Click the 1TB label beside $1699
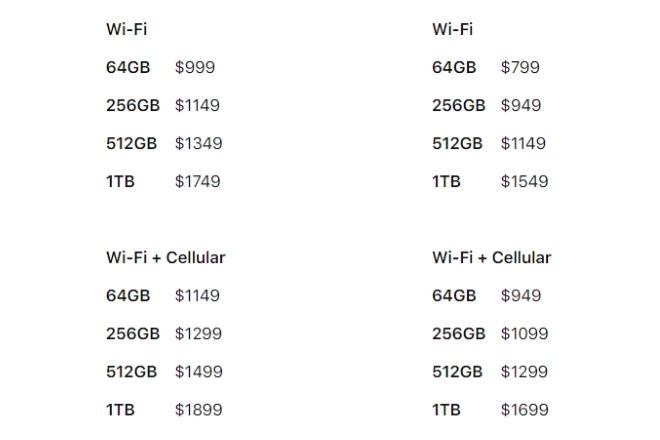Image resolution: width=660 pixels, height=440 pixels. pyautogui.click(x=446, y=409)
